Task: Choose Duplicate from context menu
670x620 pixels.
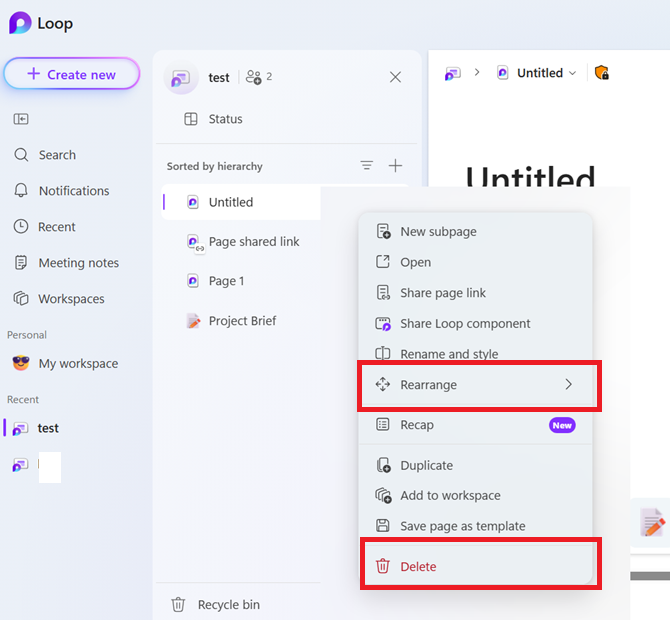Action: coord(475,465)
